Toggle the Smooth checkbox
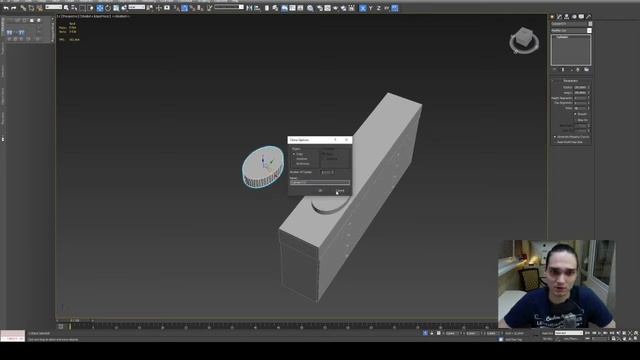 click(x=576, y=114)
